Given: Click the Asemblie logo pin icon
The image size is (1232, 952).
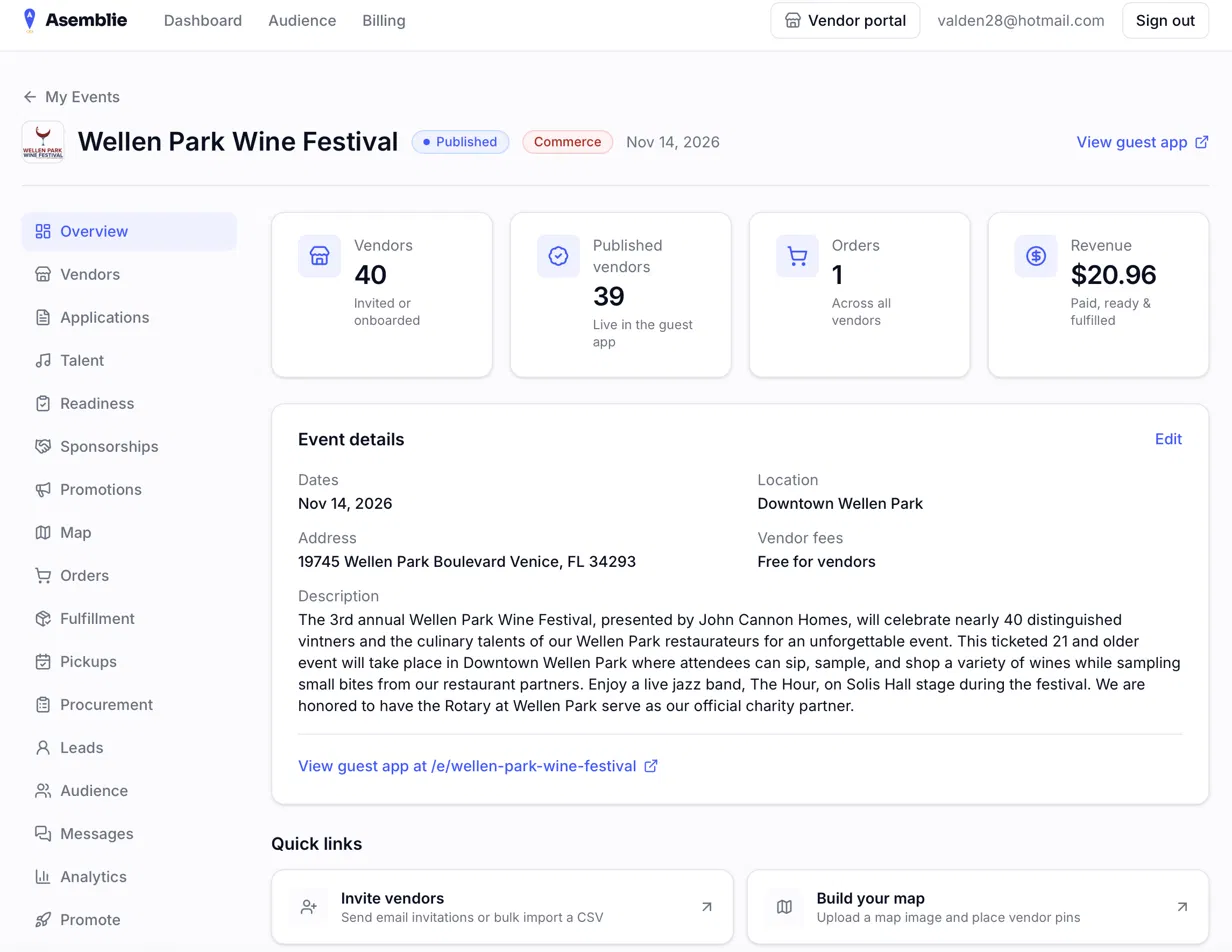Looking at the screenshot, I should (29, 19).
